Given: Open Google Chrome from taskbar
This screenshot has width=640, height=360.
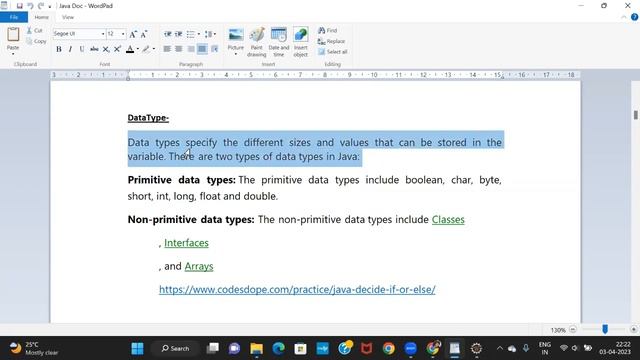Looking at the screenshot, I should pyautogui.click(x=389, y=349).
